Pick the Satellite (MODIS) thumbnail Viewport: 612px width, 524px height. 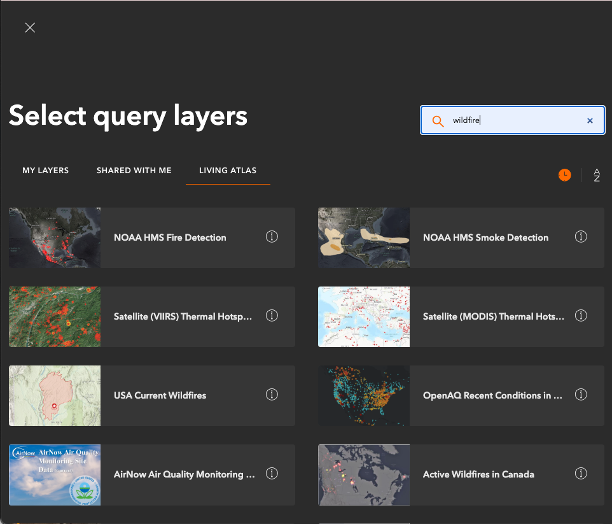tap(364, 316)
